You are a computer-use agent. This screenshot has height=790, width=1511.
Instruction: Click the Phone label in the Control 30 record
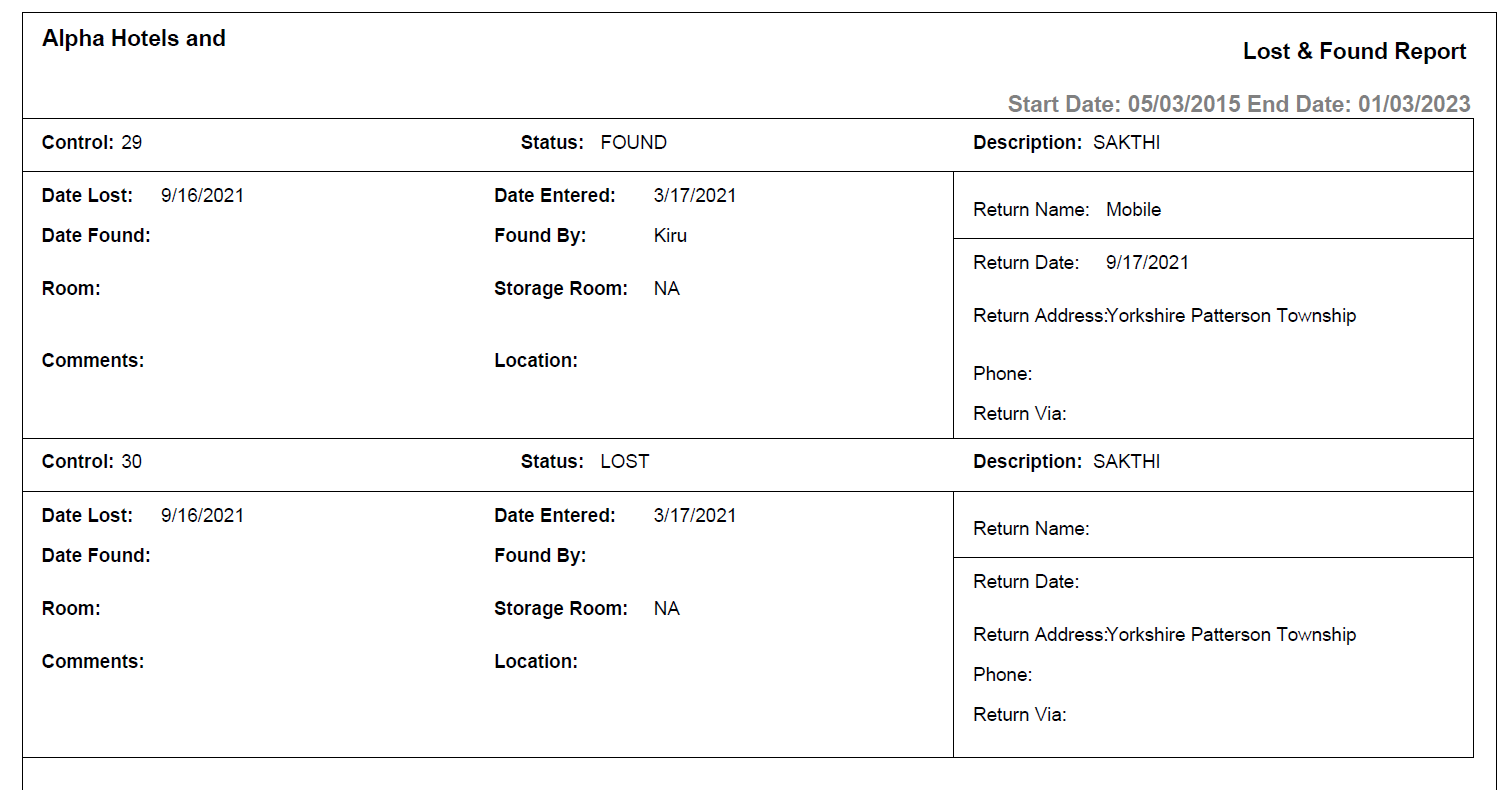[1002, 675]
